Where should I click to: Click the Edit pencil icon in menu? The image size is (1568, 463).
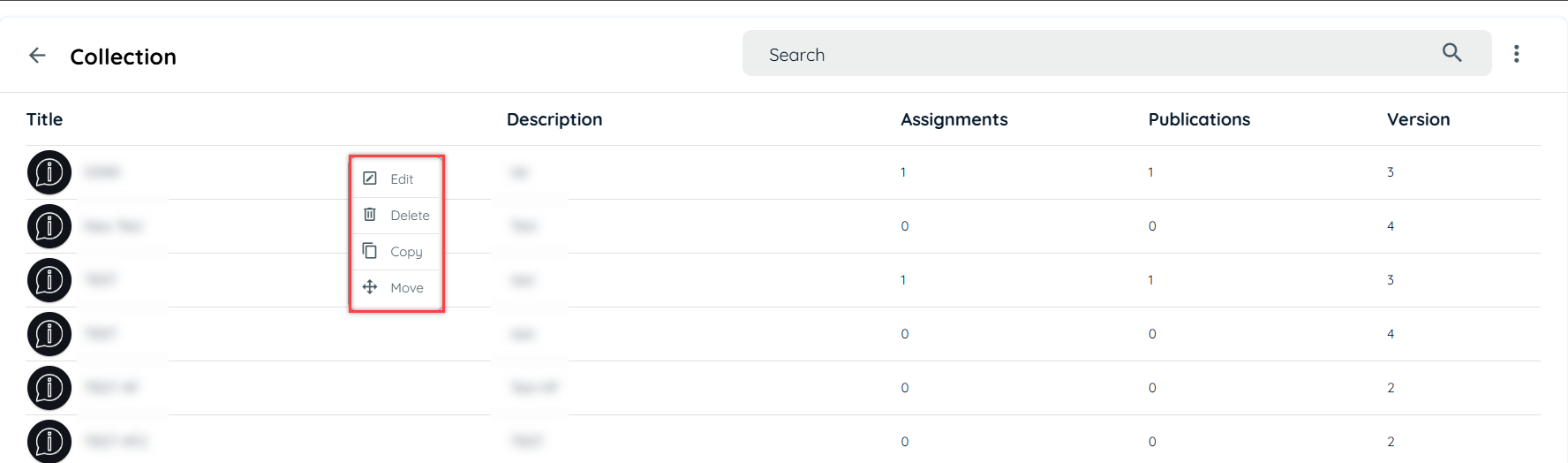pyautogui.click(x=370, y=178)
